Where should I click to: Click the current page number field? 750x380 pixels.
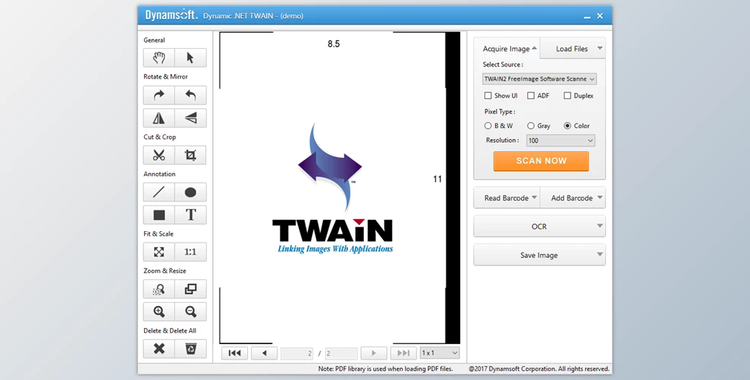(297, 353)
